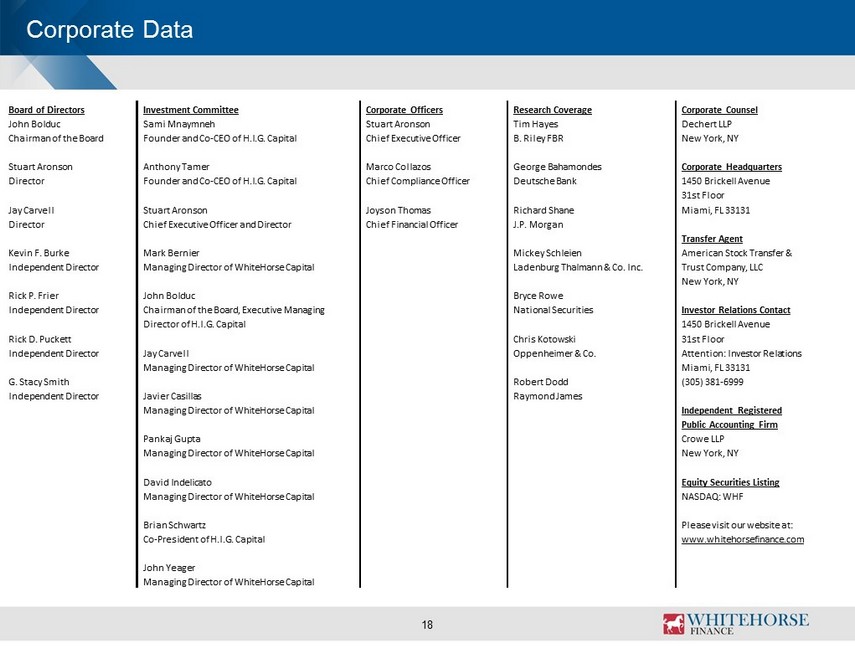The image size is (855, 654).
Task: Select the Corporate Headquarters heading
Action: click(731, 166)
